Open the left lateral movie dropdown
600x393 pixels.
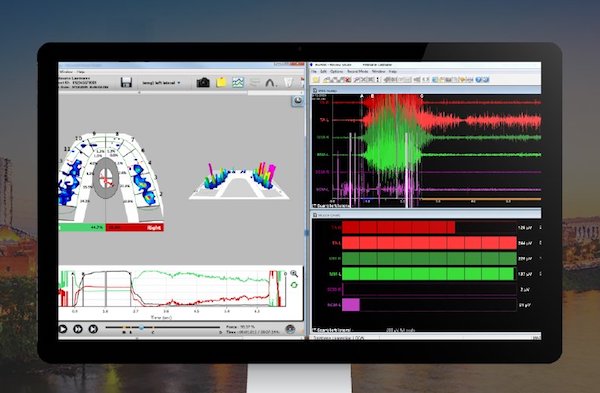tap(161, 83)
